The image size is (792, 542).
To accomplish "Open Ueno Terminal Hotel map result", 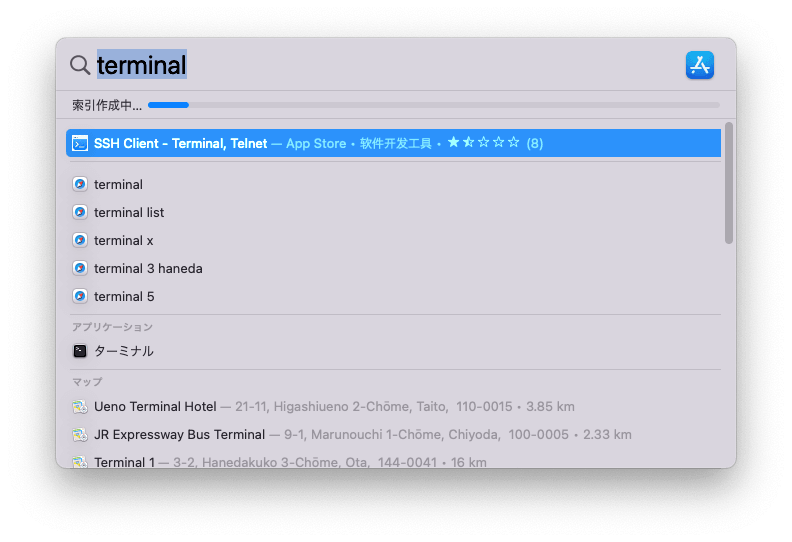I will coord(393,407).
